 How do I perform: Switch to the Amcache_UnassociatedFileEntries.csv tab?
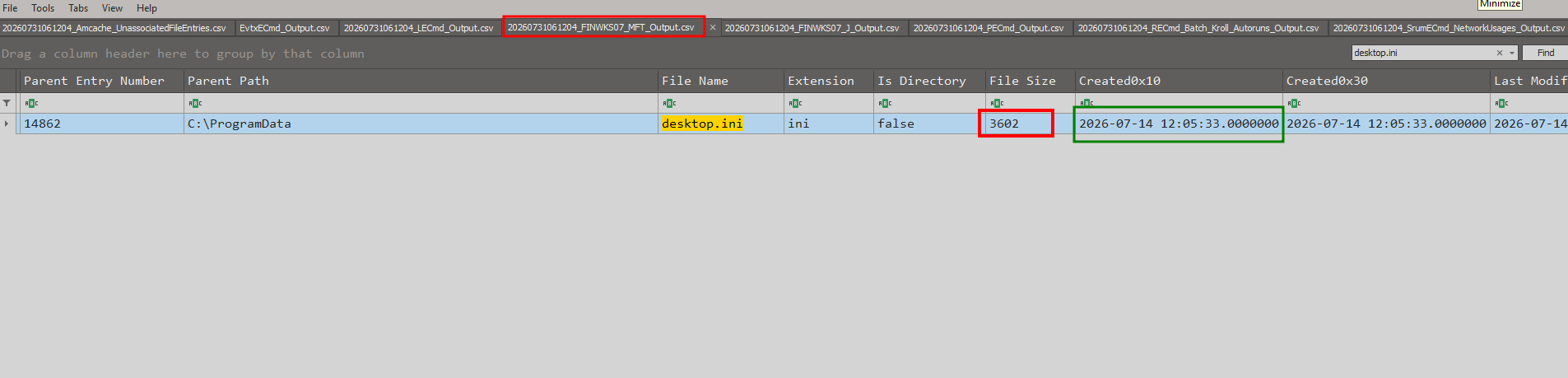coord(114,28)
